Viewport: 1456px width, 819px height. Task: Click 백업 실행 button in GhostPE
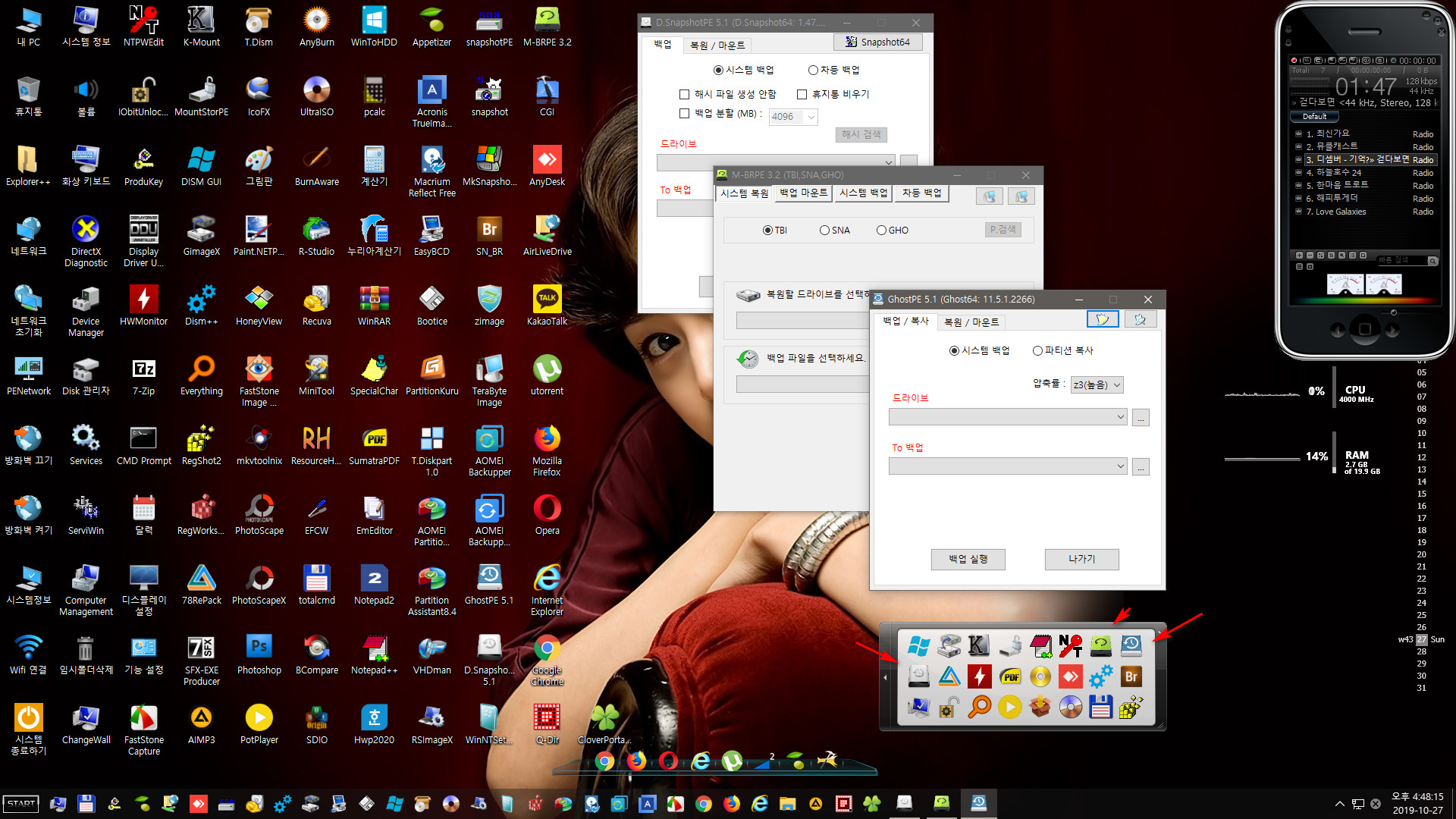pyautogui.click(x=968, y=559)
